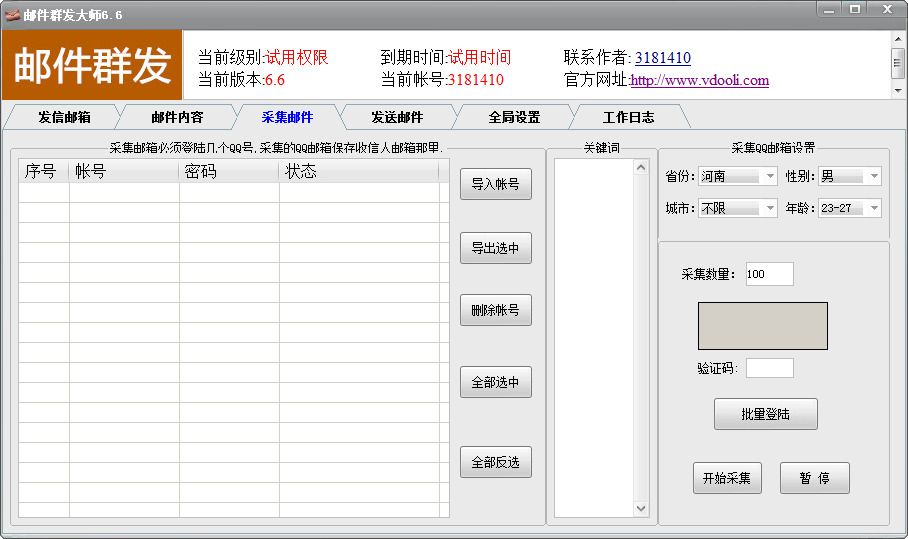This screenshot has height=539, width=908.
Task: Open the 工作日志 tab
Action: click(628, 117)
